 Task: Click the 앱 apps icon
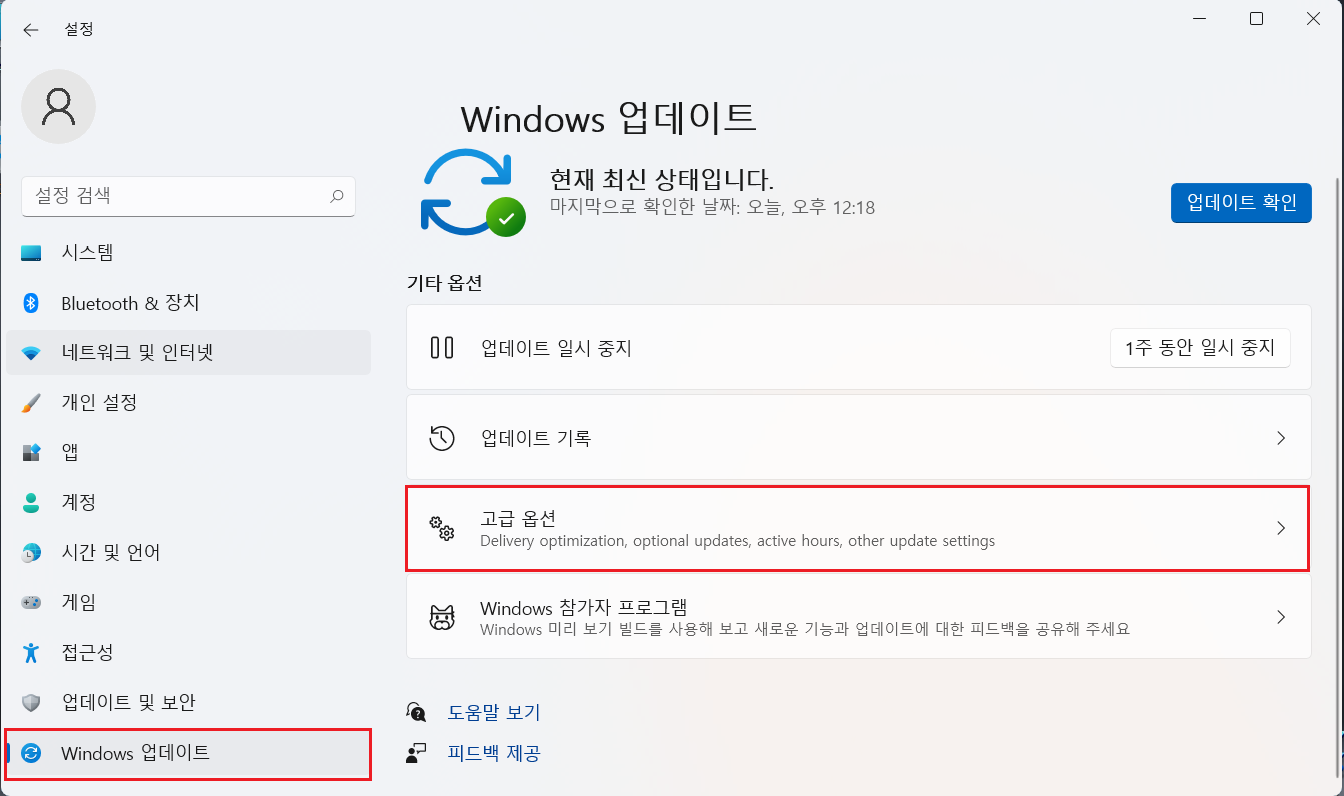click(x=31, y=453)
